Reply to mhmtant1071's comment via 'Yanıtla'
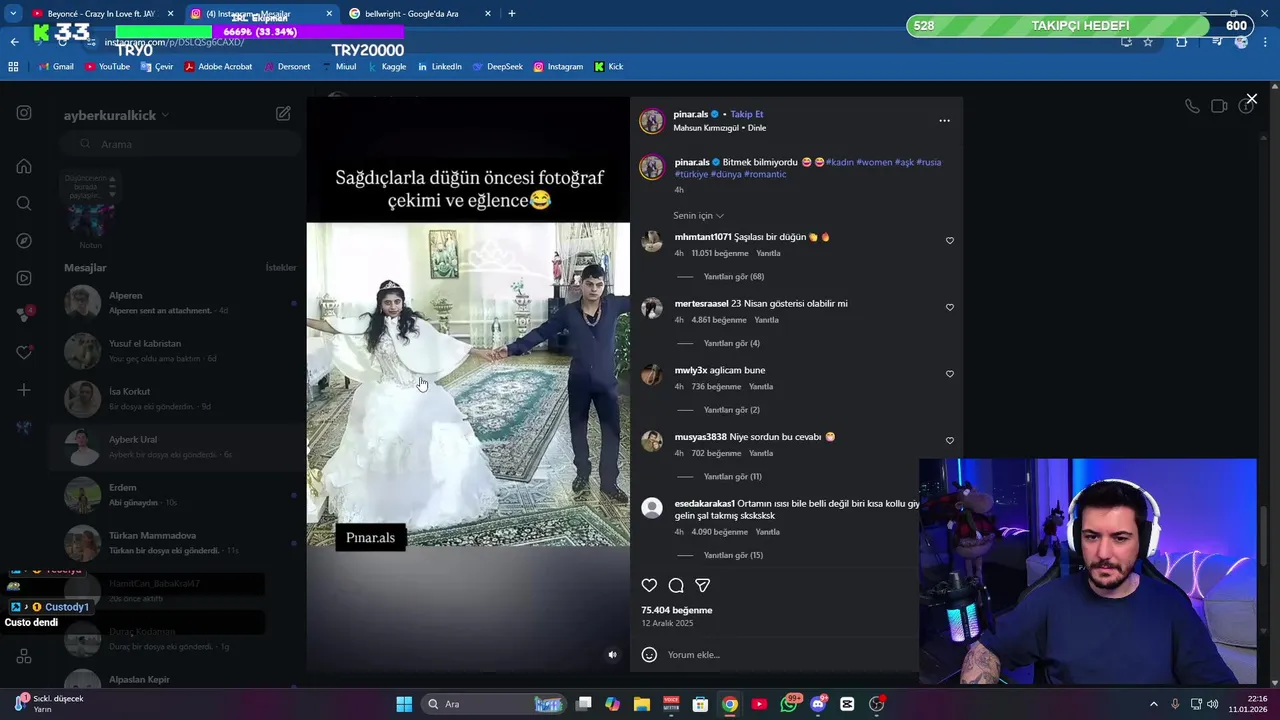This screenshot has width=1280, height=720. pyautogui.click(x=768, y=254)
